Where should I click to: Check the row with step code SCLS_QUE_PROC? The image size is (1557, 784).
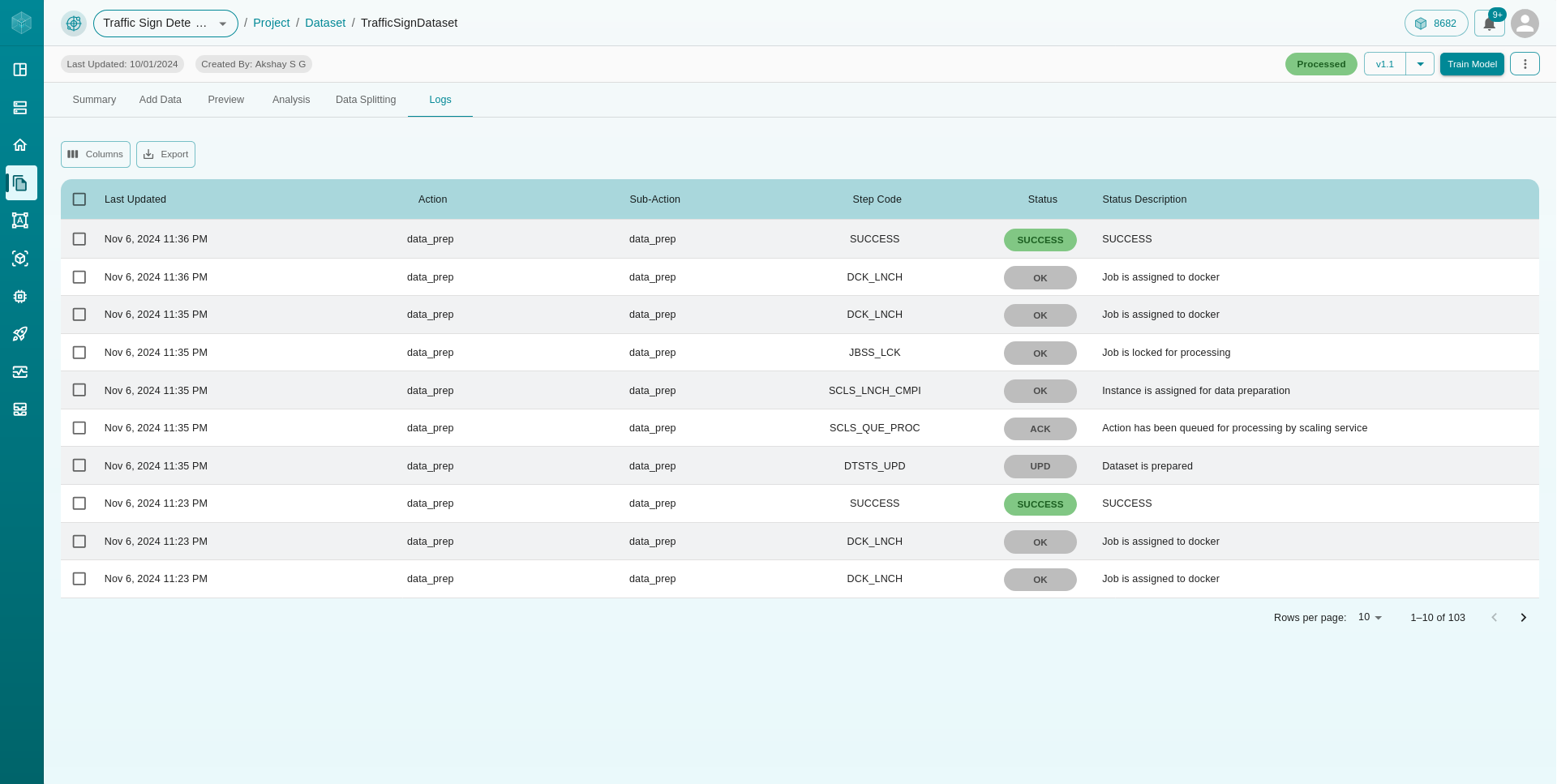pyautogui.click(x=79, y=428)
